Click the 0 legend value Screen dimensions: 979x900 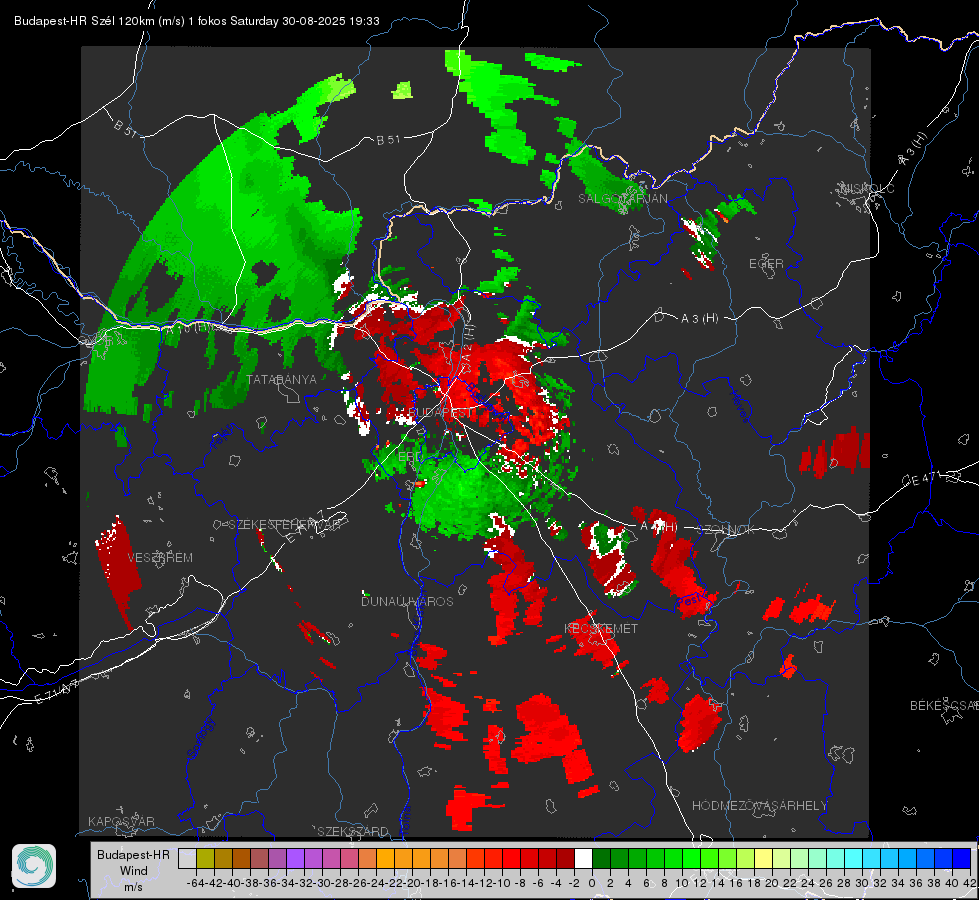point(592,883)
